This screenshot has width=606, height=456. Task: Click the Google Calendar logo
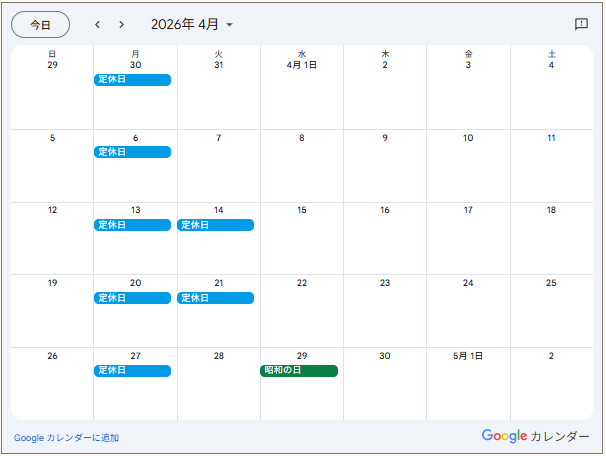(535, 436)
